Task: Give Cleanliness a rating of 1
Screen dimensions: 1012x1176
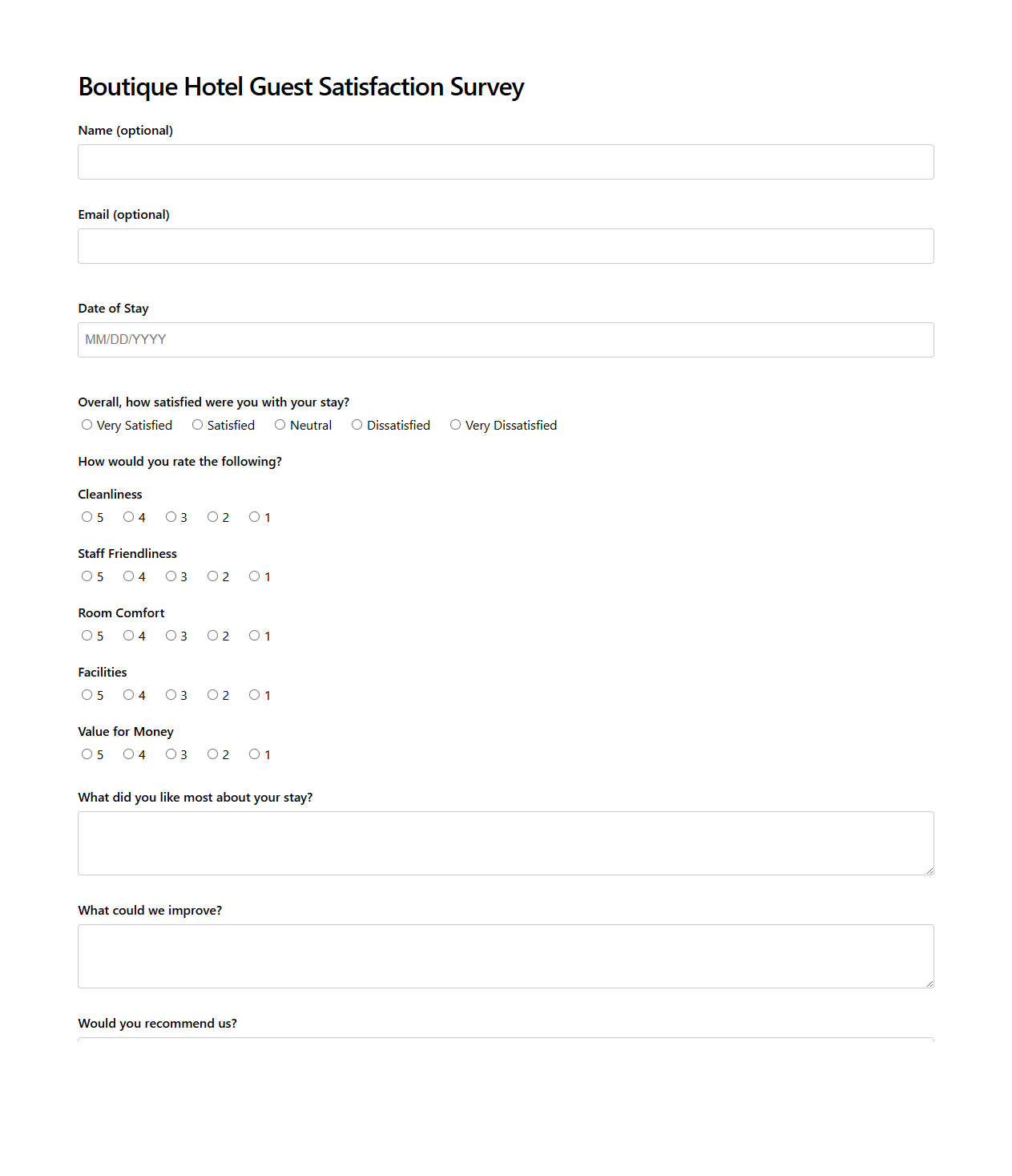Action: click(x=254, y=516)
